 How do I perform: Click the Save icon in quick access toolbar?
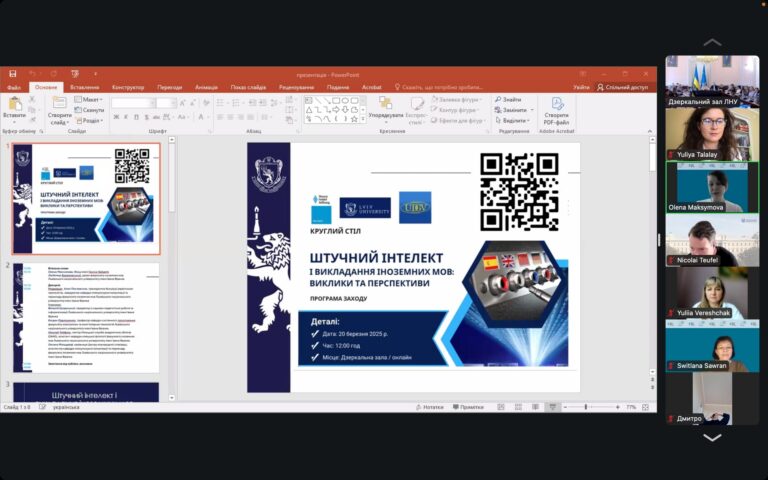point(13,74)
